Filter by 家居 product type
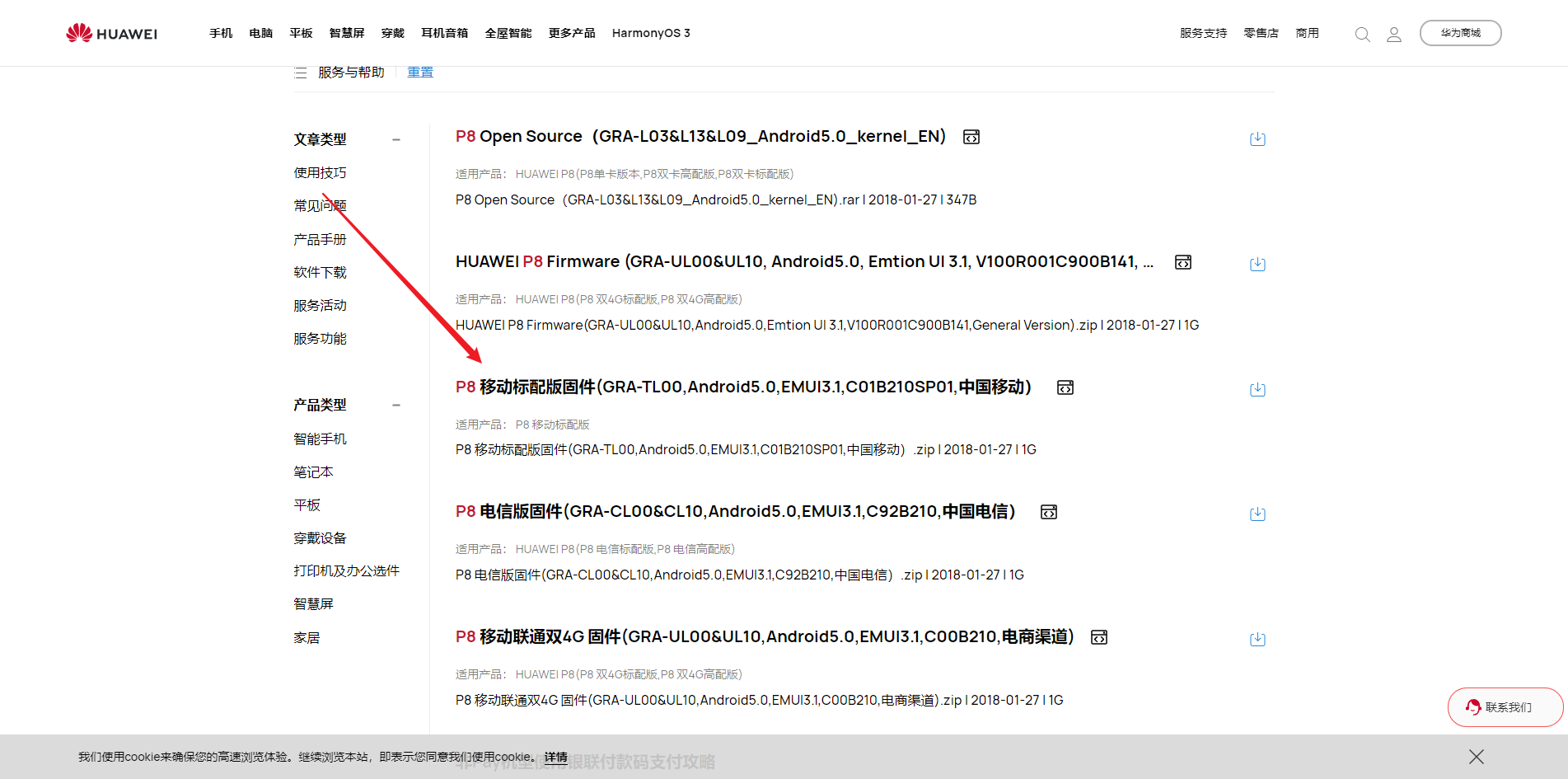This screenshot has width=1568, height=779. coord(307,638)
